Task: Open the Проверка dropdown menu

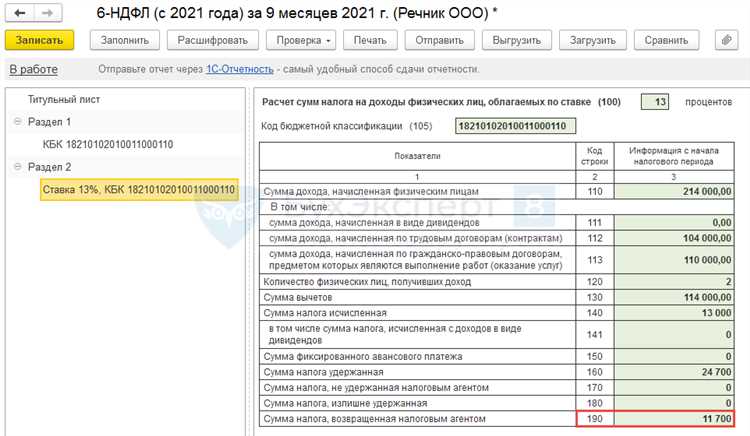Action: pyautogui.click(x=301, y=40)
